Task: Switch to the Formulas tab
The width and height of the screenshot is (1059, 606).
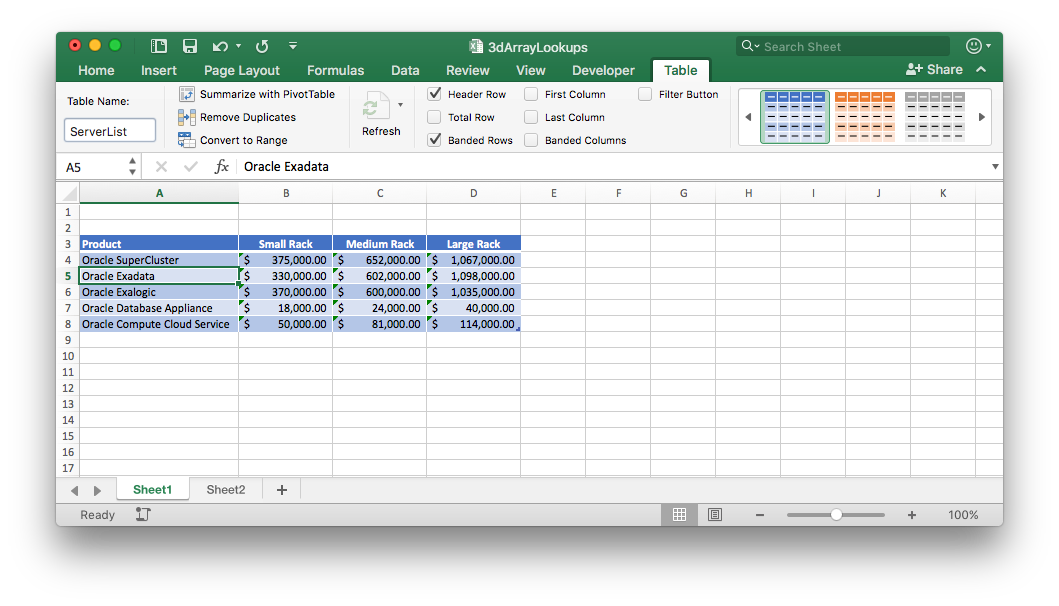Action: [335, 70]
